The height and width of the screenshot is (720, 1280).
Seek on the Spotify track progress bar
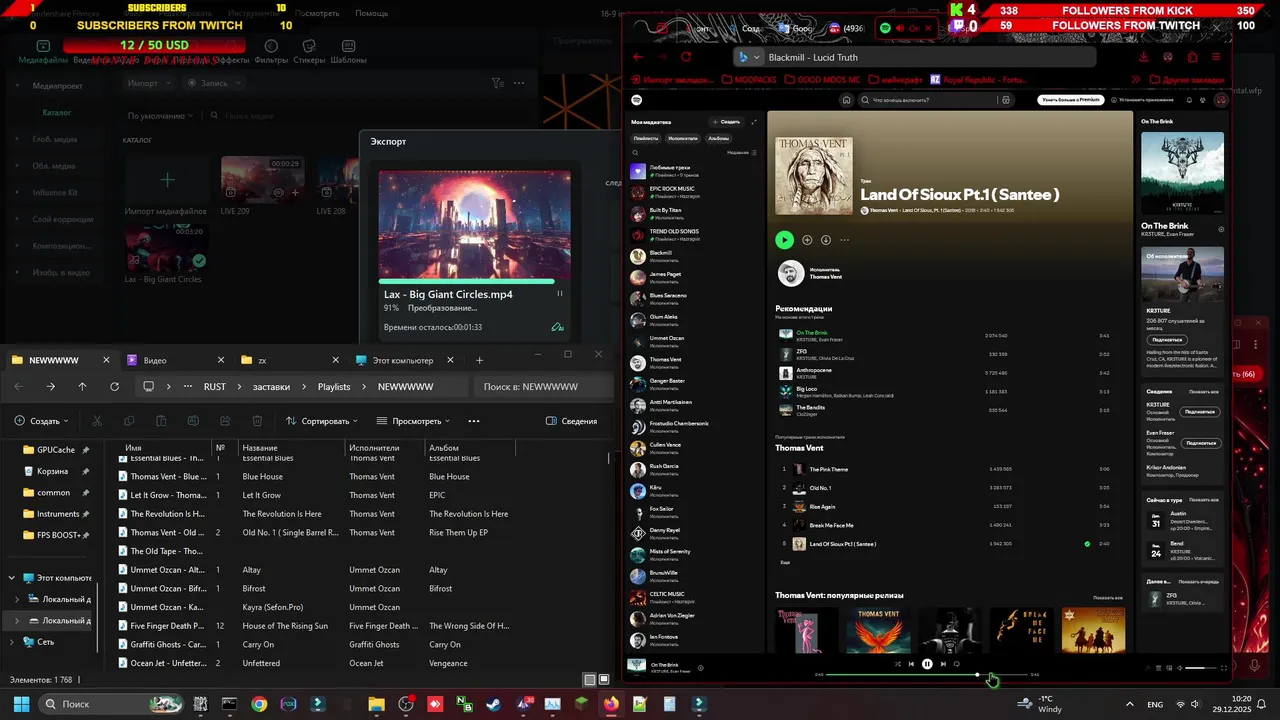click(927, 675)
